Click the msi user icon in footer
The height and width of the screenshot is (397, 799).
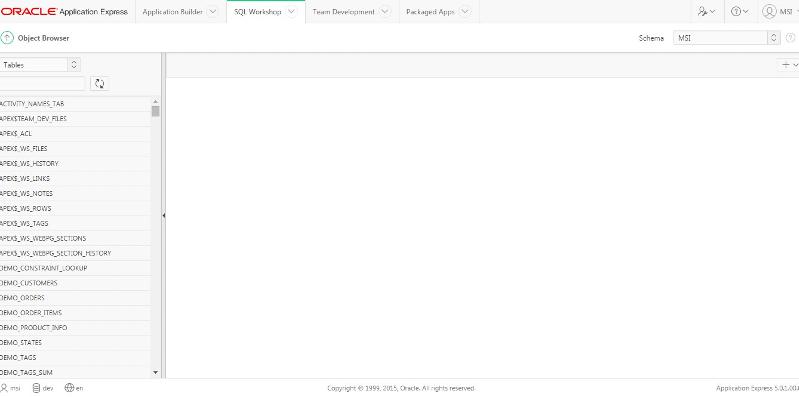click(4, 388)
